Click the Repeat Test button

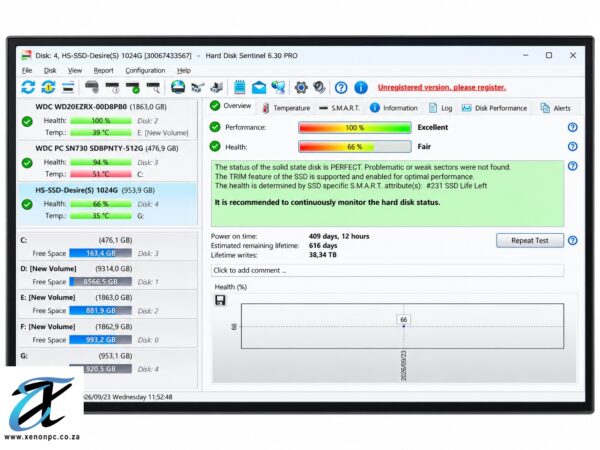(530, 241)
